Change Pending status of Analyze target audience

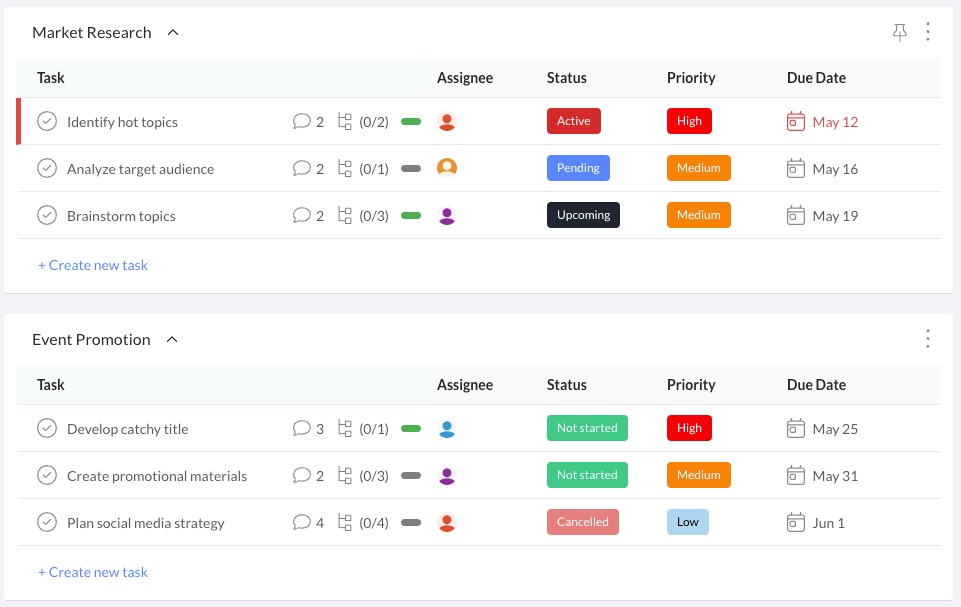pyautogui.click(x=578, y=168)
